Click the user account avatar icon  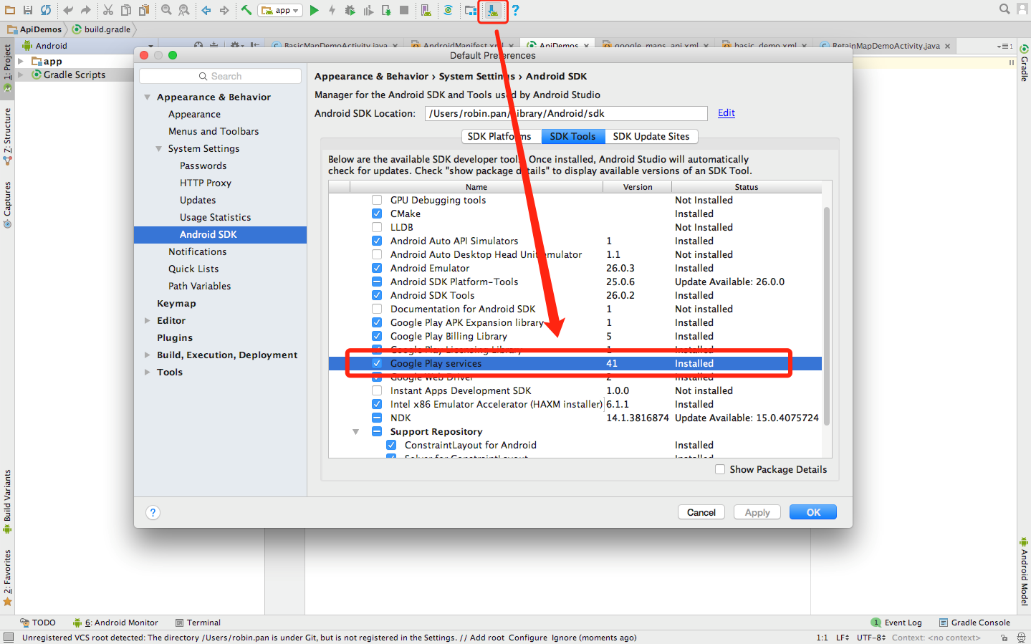[1023, 9]
